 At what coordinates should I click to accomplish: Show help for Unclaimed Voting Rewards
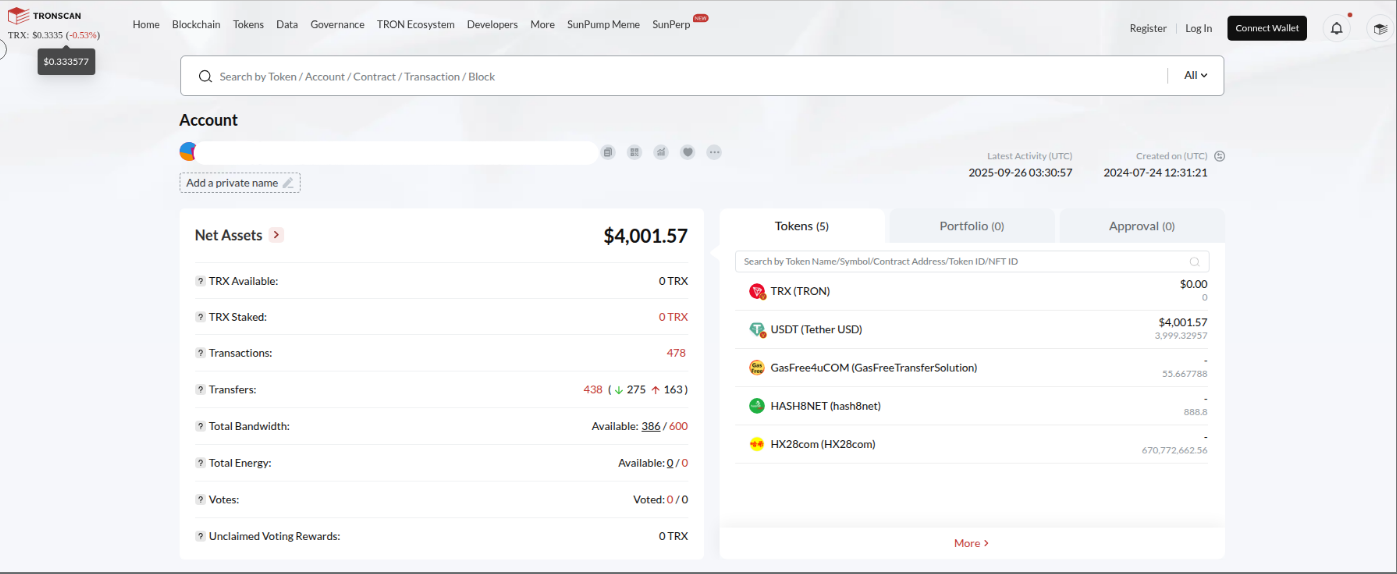pos(200,536)
